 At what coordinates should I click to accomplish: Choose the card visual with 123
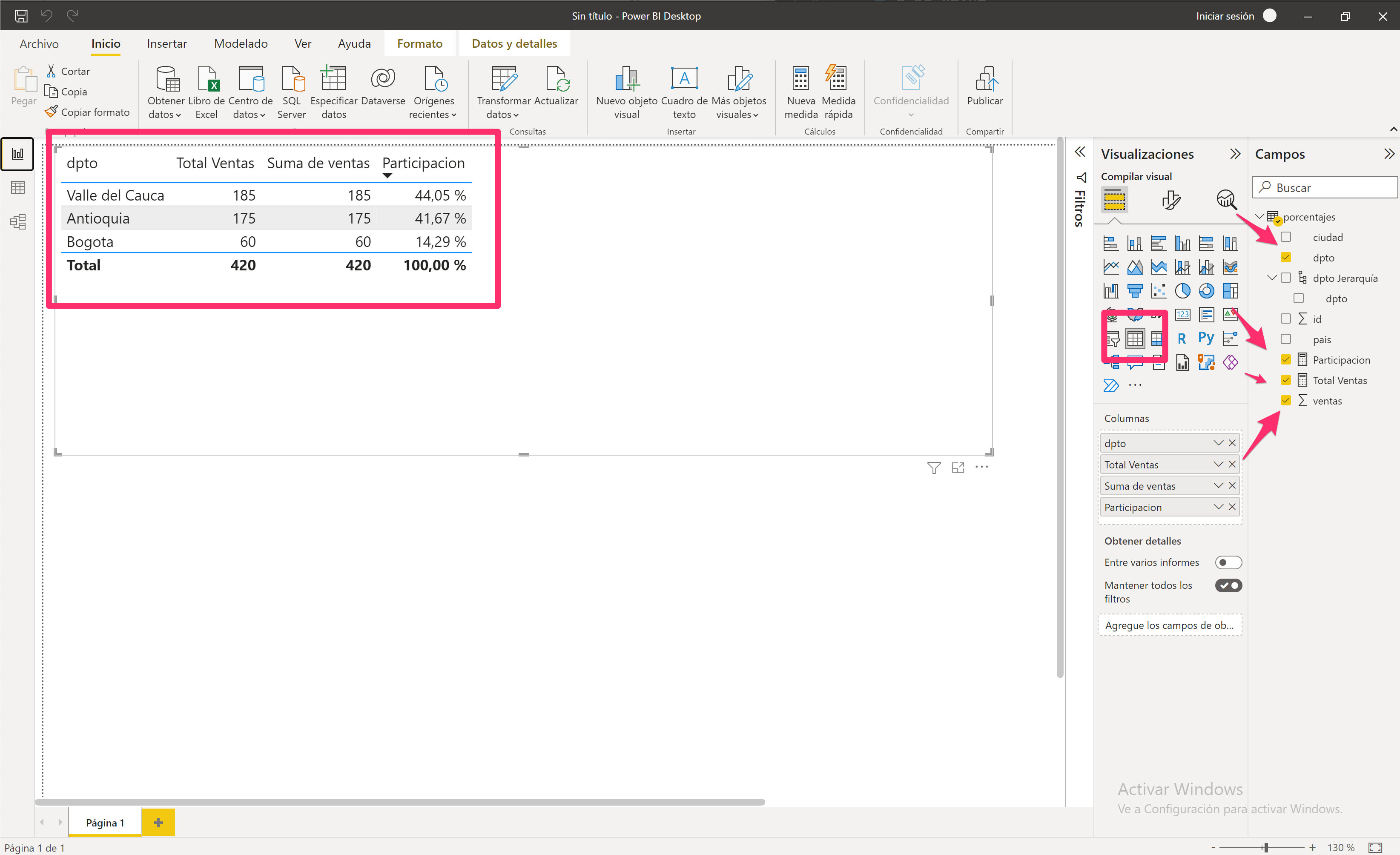coord(1182,315)
